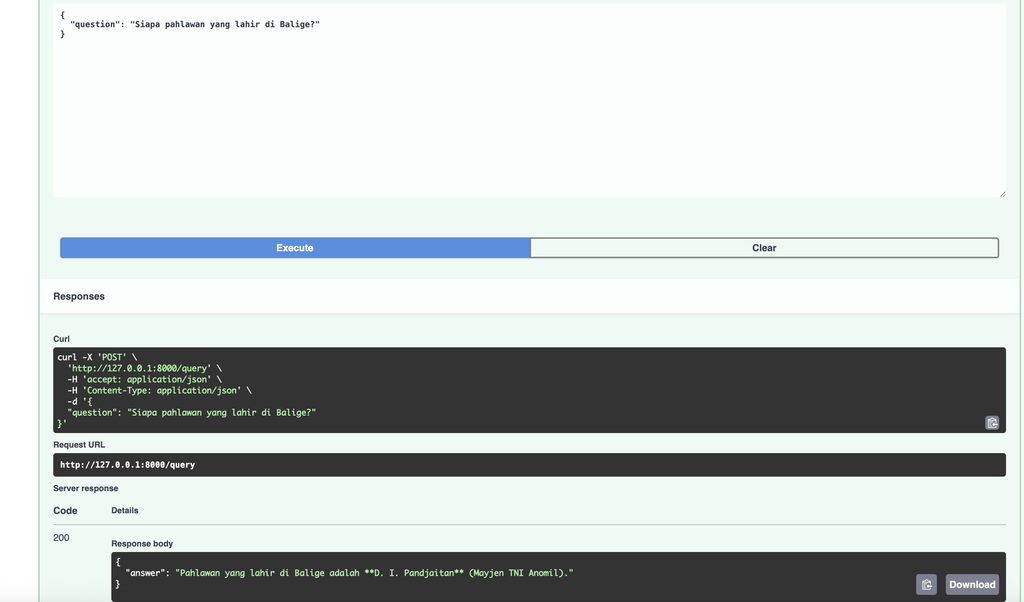Clear the request with Clear button

764,248
